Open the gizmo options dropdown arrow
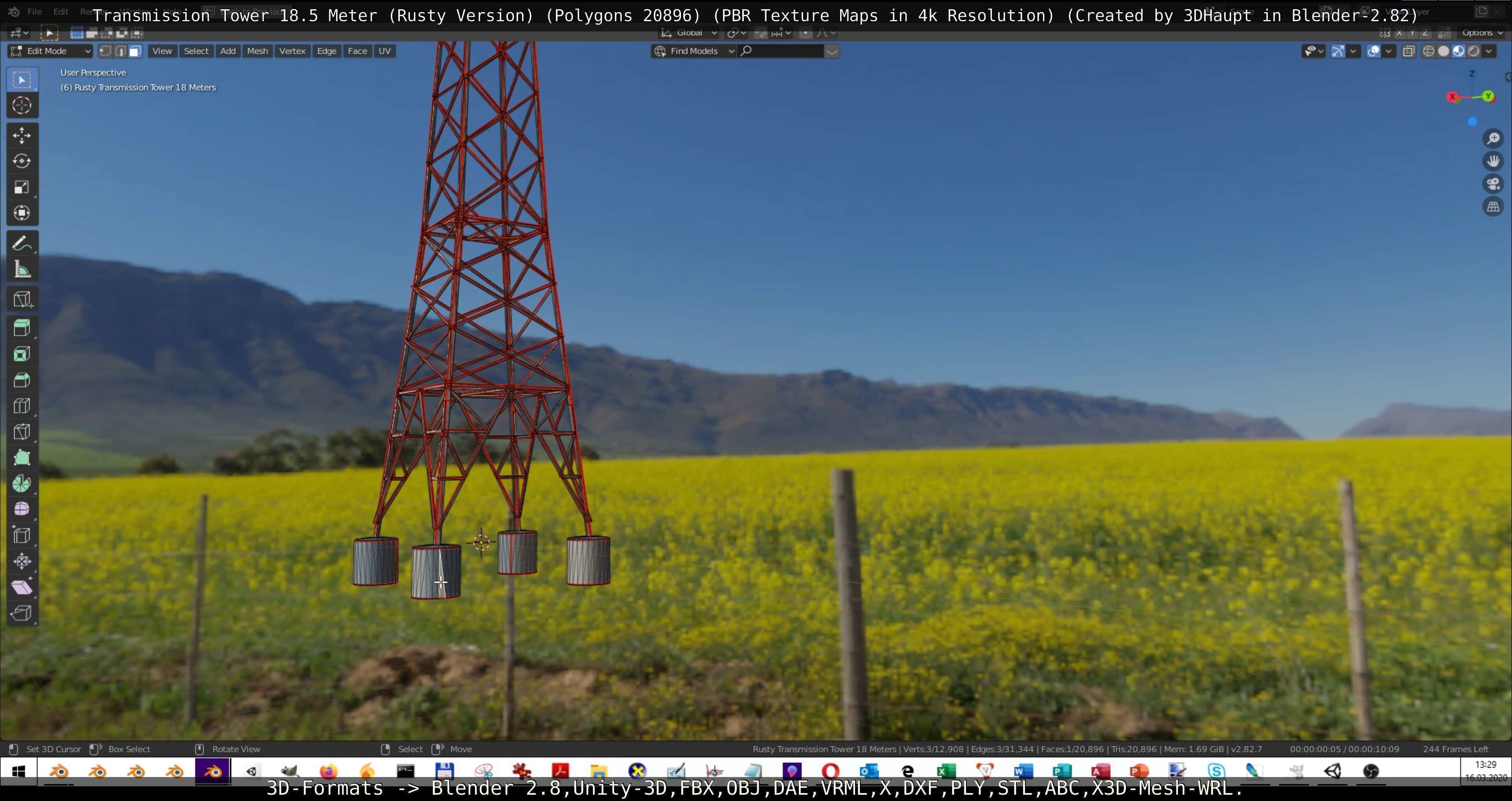Image resolution: width=1512 pixels, height=801 pixels. (x=1353, y=51)
